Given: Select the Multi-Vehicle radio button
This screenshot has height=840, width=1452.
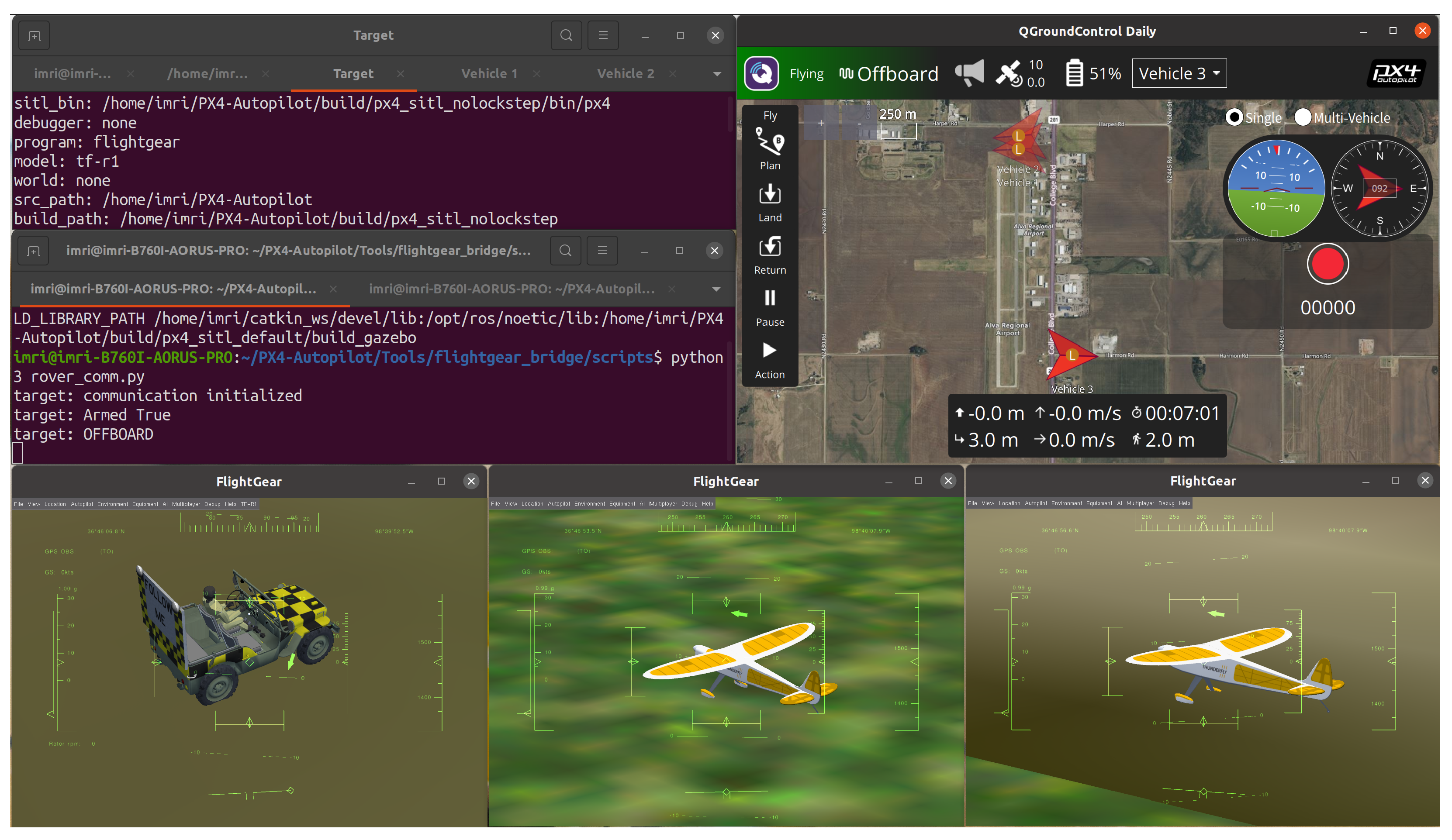Looking at the screenshot, I should [x=1303, y=117].
